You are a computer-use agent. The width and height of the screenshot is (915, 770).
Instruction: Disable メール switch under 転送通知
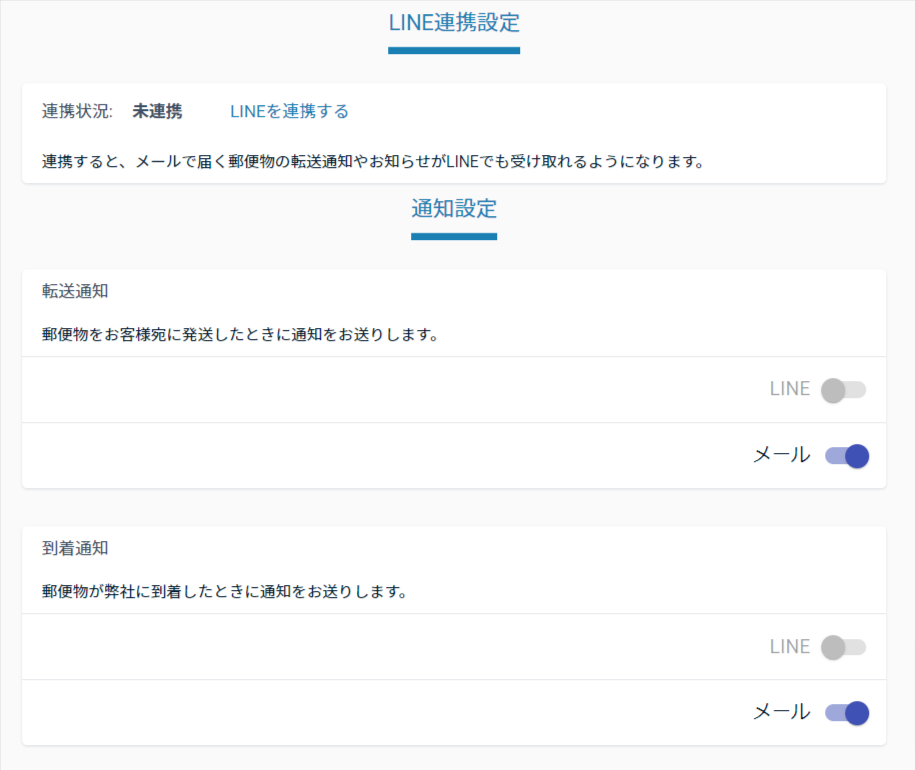point(847,456)
